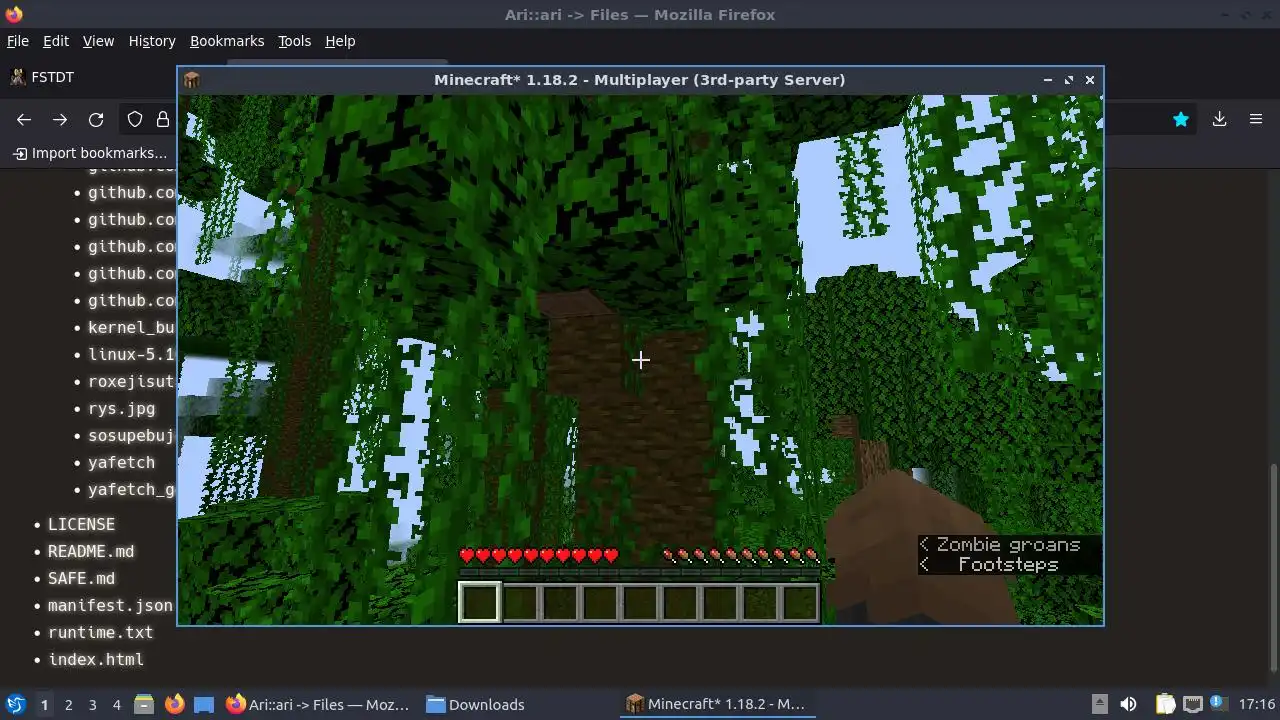The width and height of the screenshot is (1280, 720).
Task: Click the Minecraft health hearts bar
Action: click(539, 556)
